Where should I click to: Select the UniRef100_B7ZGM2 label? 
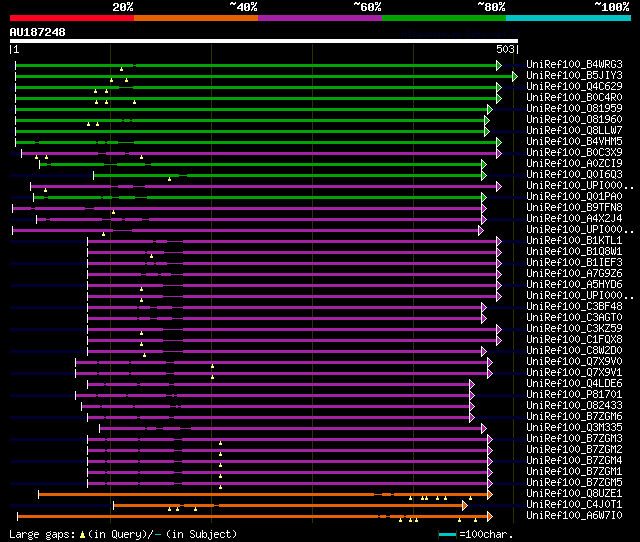574,450
